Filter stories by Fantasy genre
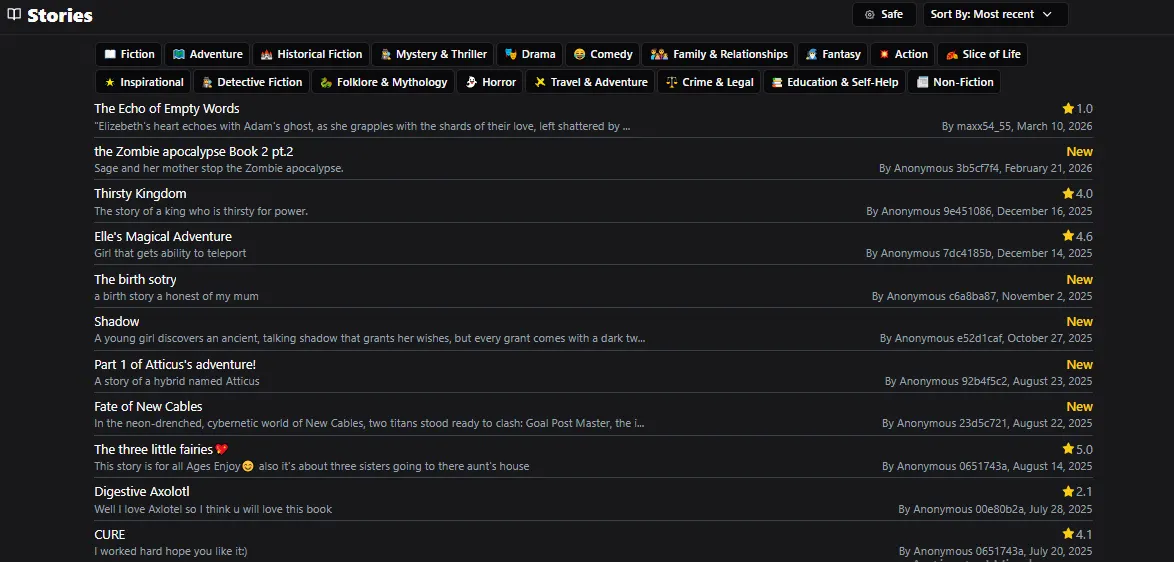 [833, 54]
